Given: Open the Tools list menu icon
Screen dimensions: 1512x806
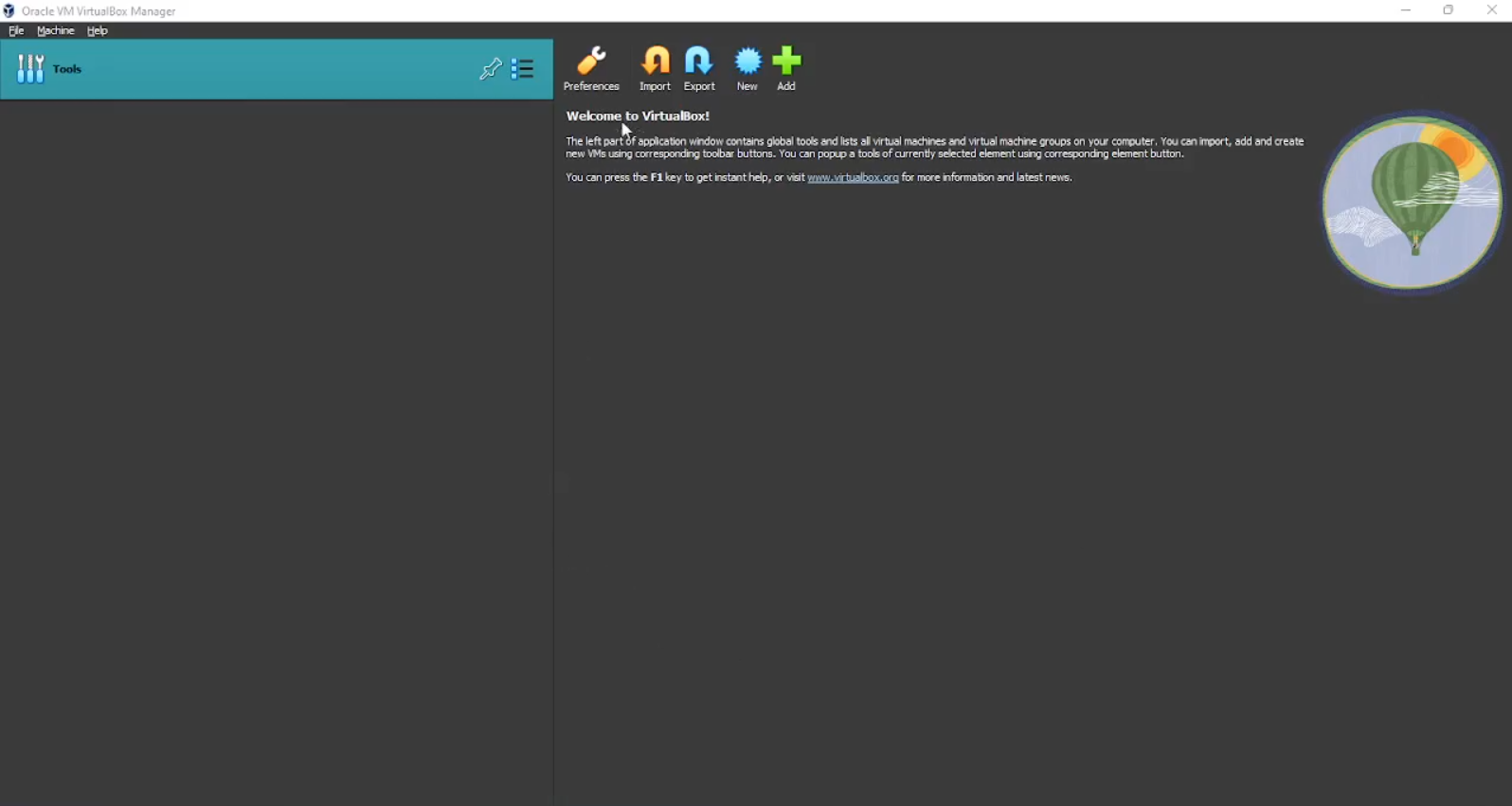Looking at the screenshot, I should (x=523, y=69).
